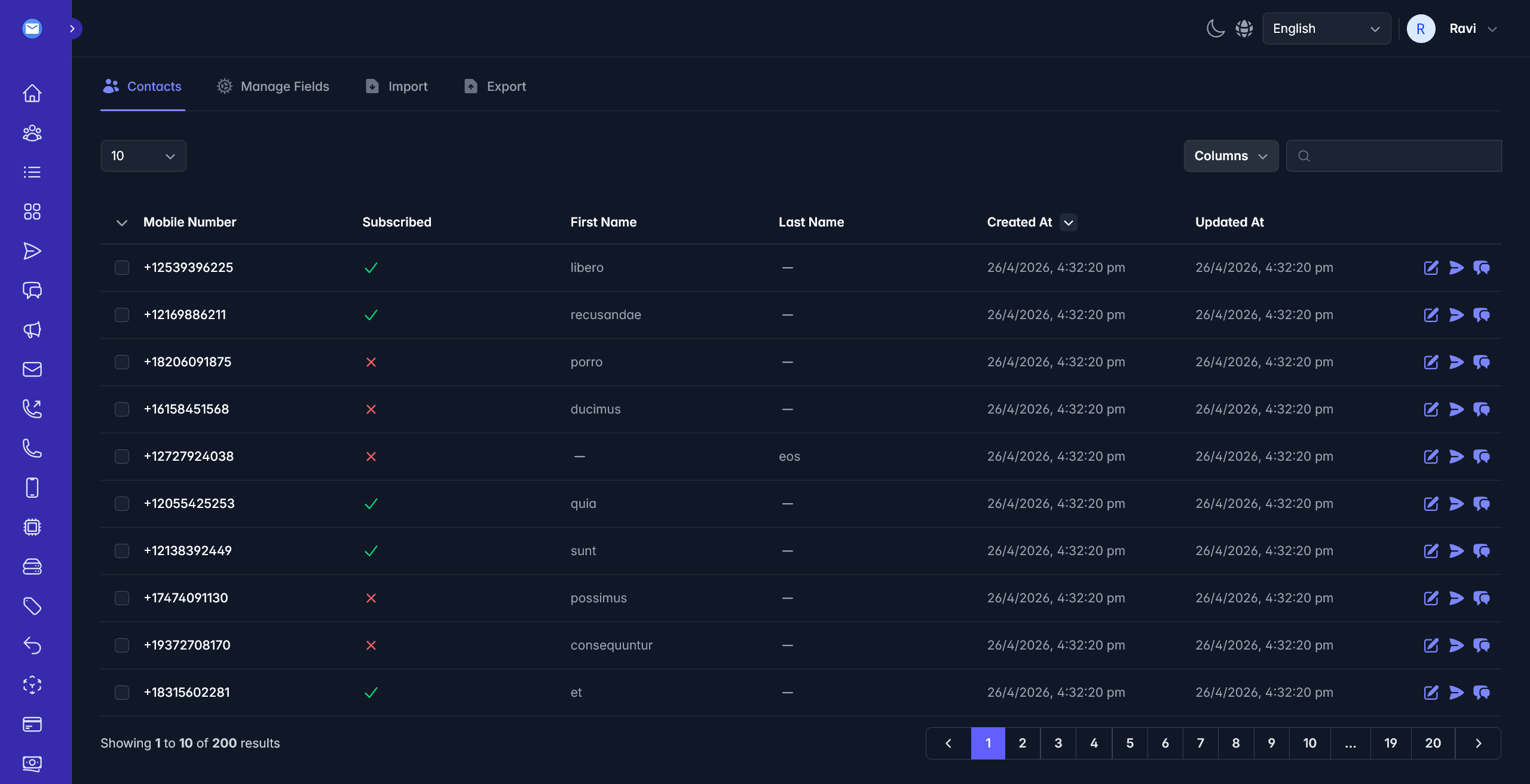Viewport: 1530px width, 784px height.
Task: Open the Import tab
Action: [397, 87]
